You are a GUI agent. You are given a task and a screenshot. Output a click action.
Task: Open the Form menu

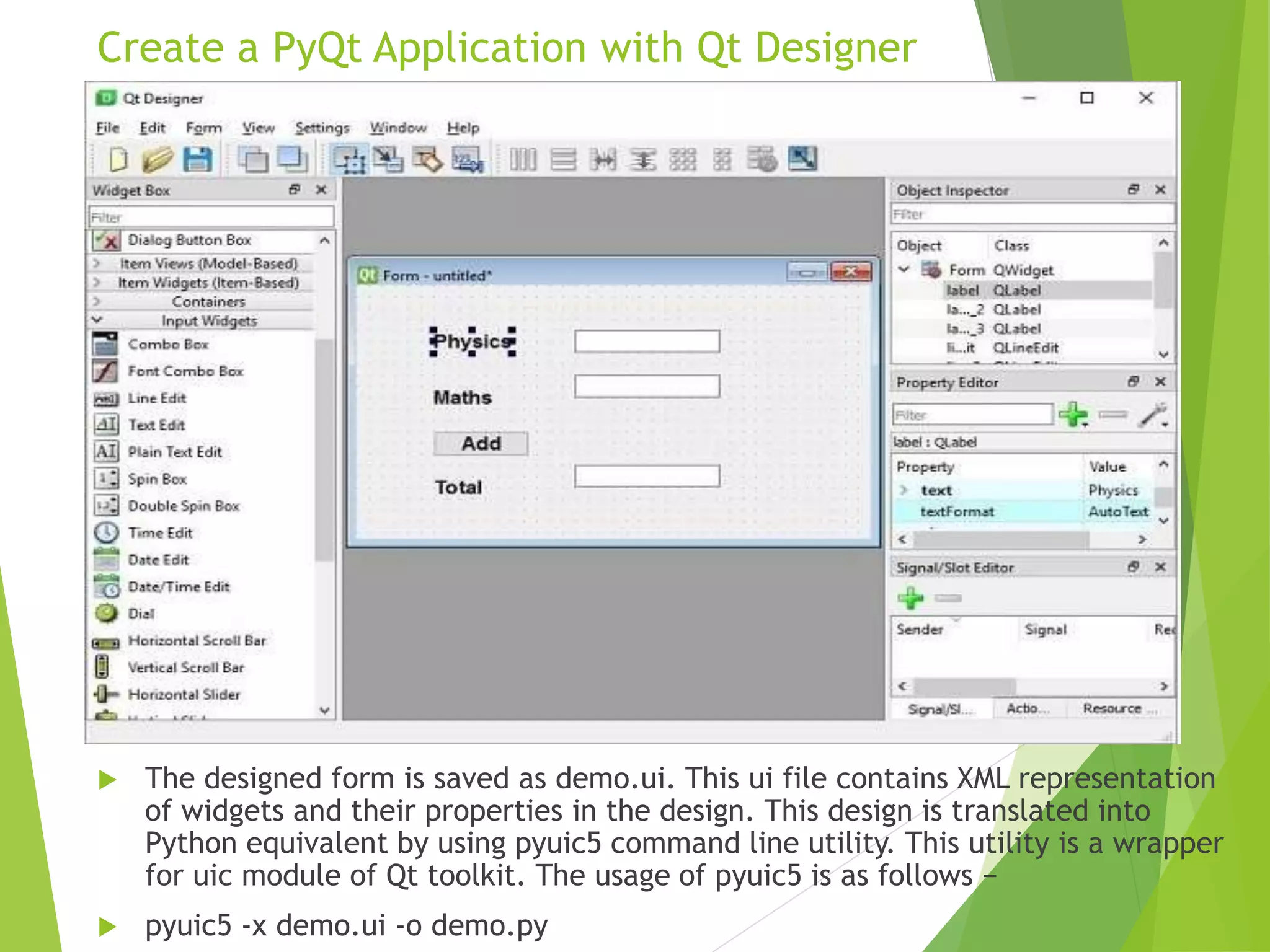pyautogui.click(x=203, y=128)
